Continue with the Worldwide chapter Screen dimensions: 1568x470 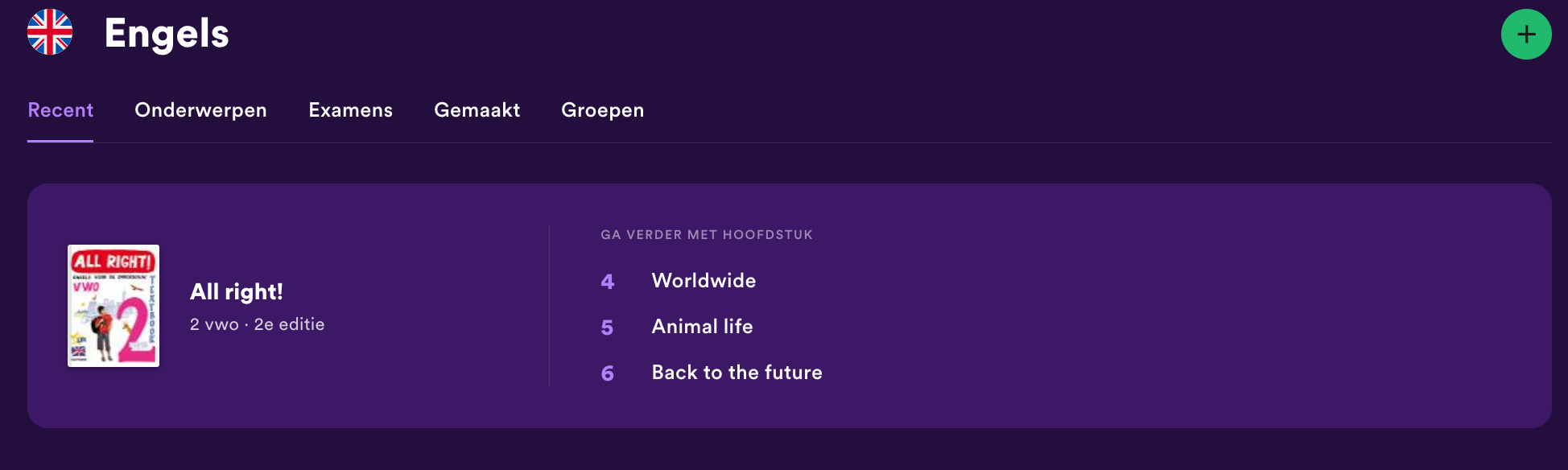click(x=704, y=281)
